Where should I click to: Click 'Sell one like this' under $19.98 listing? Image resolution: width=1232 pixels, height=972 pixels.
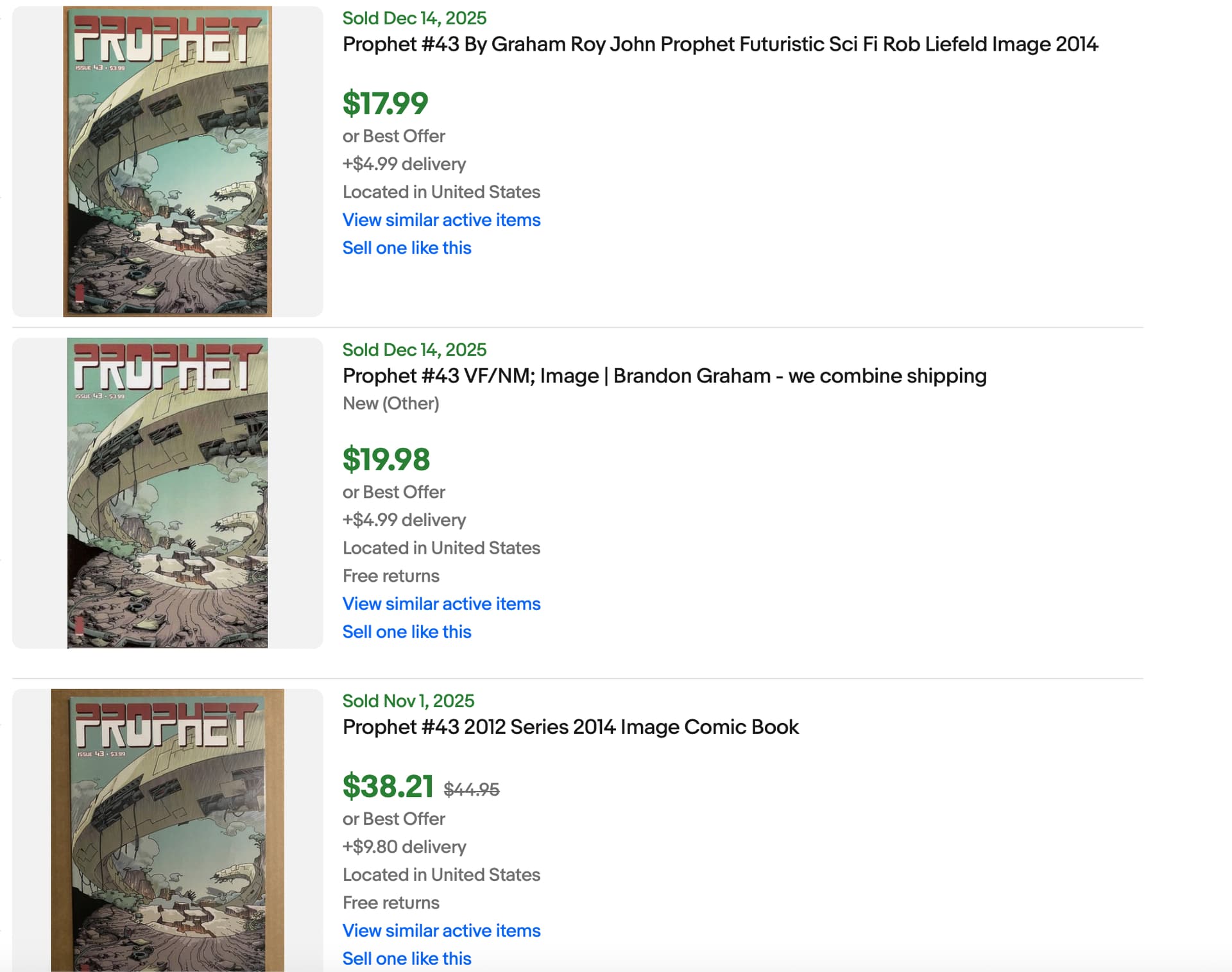(407, 632)
